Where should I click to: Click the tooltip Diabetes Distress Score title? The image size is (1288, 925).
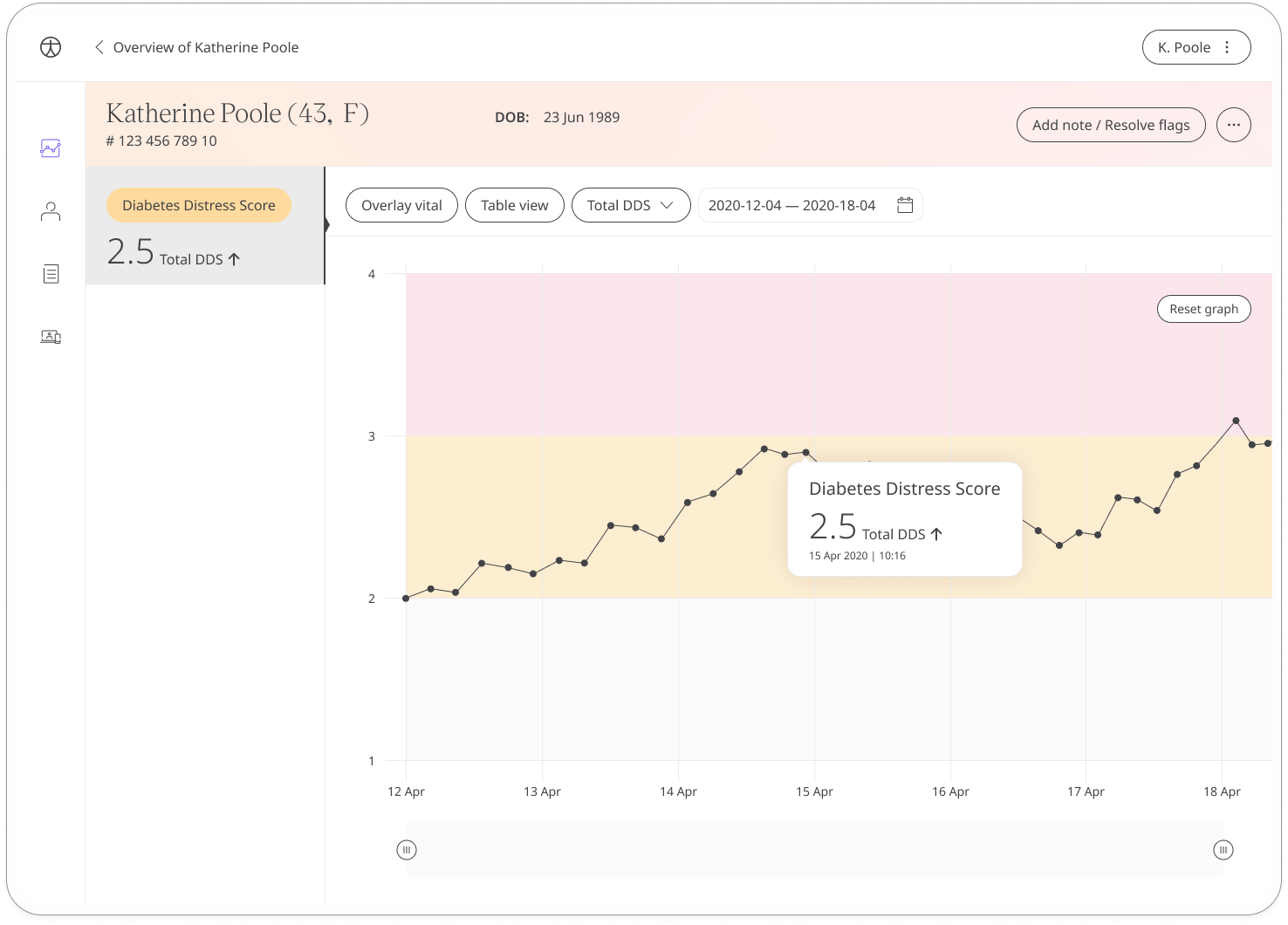click(x=905, y=489)
